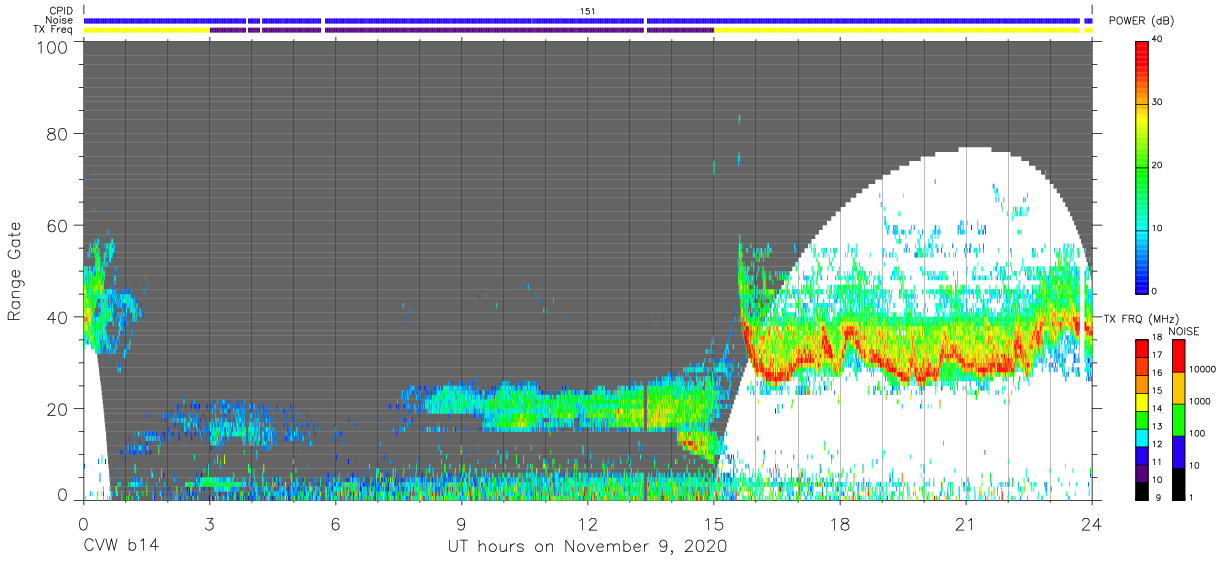1228x567 pixels.
Task: Select the purple section of the TX Freq strip
Action: (462, 30)
